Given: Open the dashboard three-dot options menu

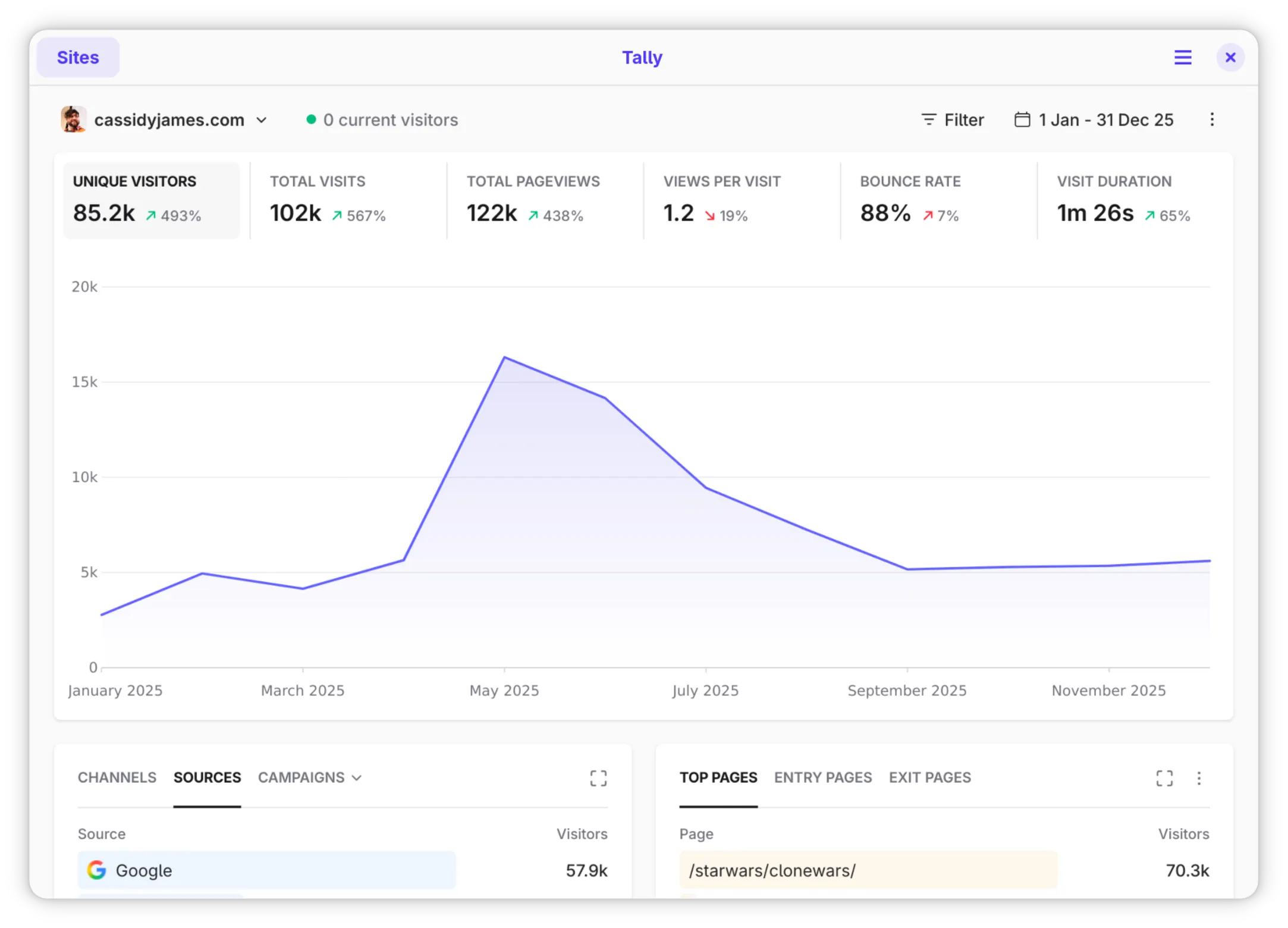Looking at the screenshot, I should (1212, 120).
